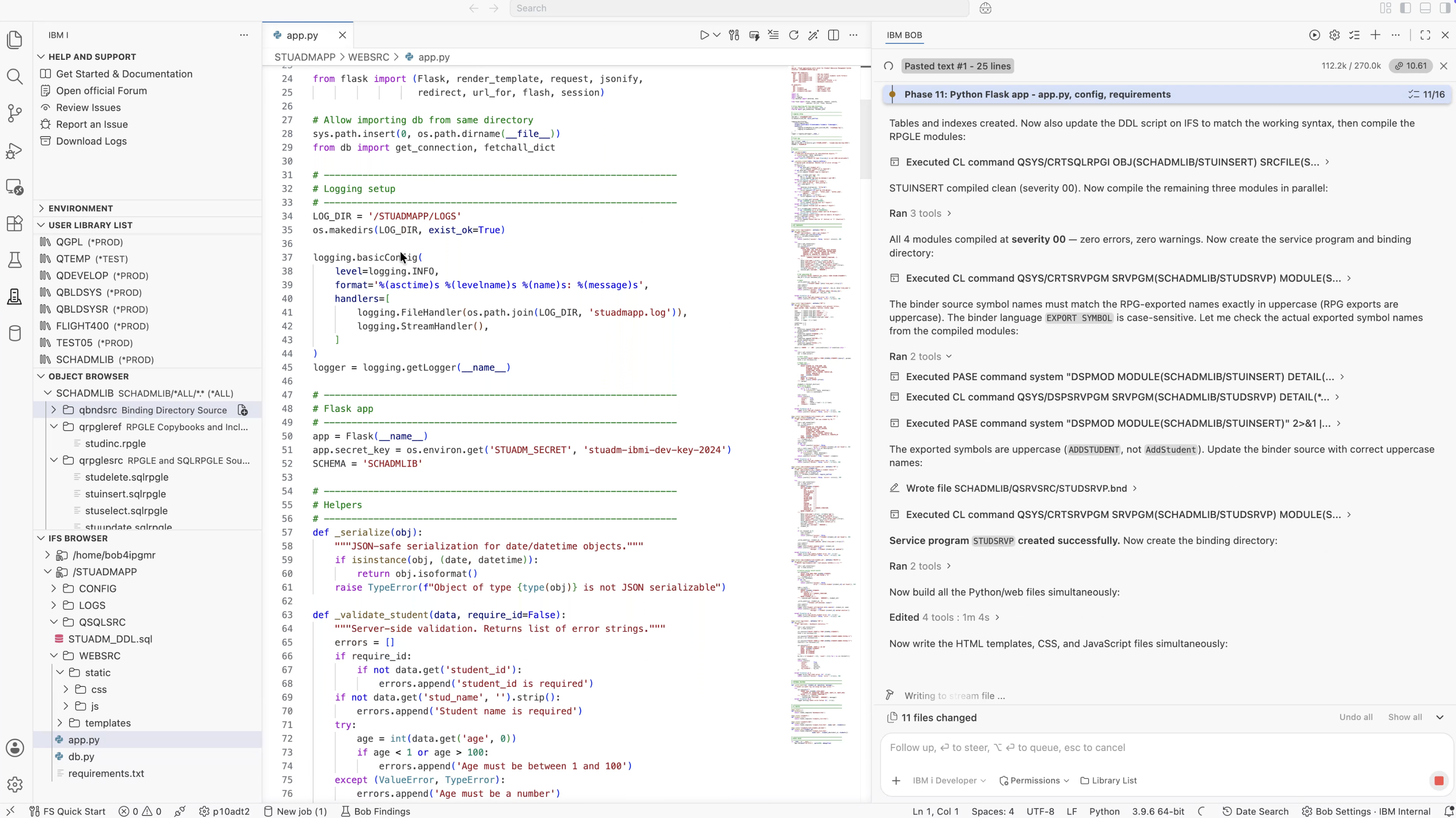Open the IBM i view icon
Screen dimensions: 1456x818
(15, 296)
